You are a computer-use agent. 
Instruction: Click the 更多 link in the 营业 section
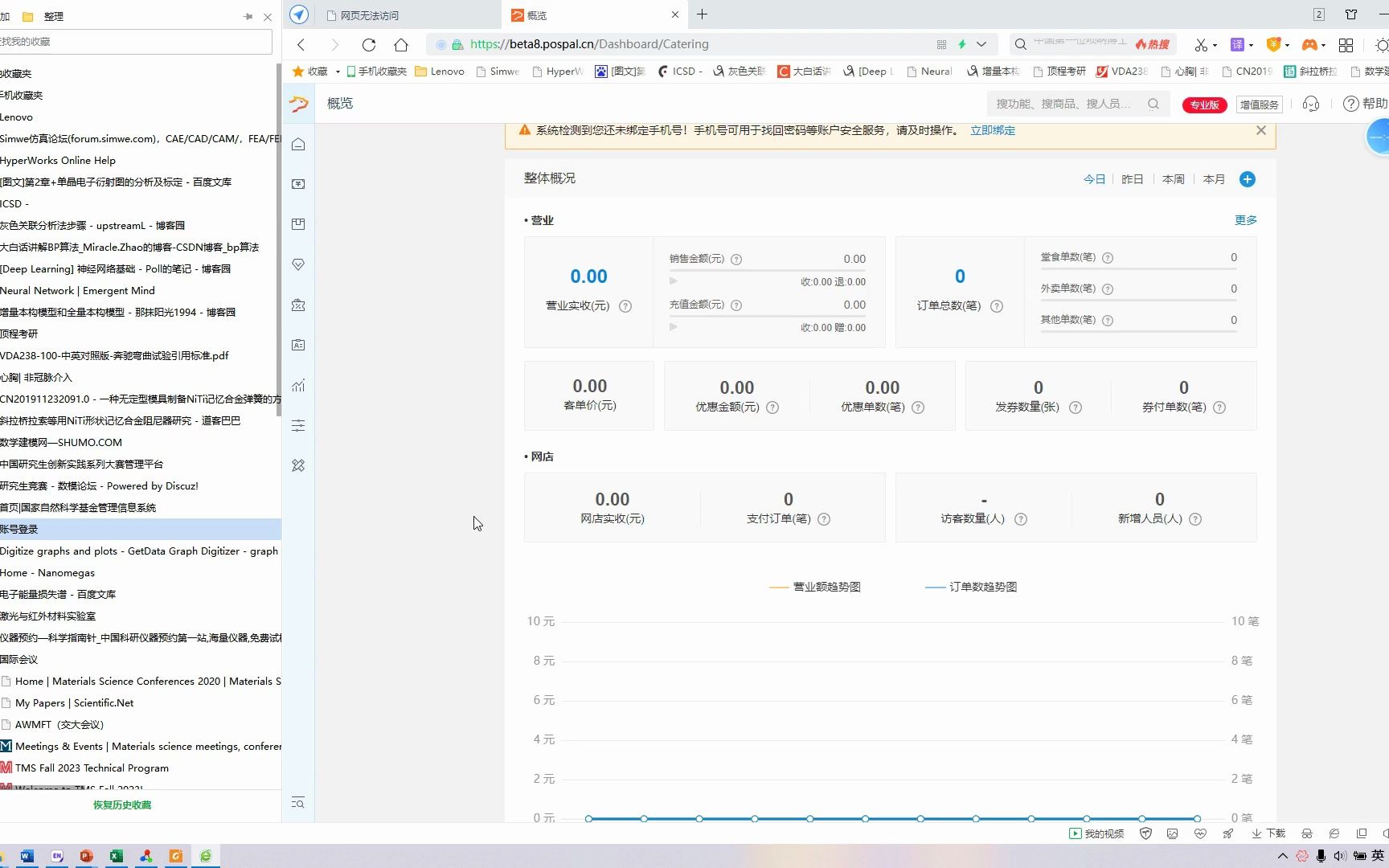(1246, 220)
